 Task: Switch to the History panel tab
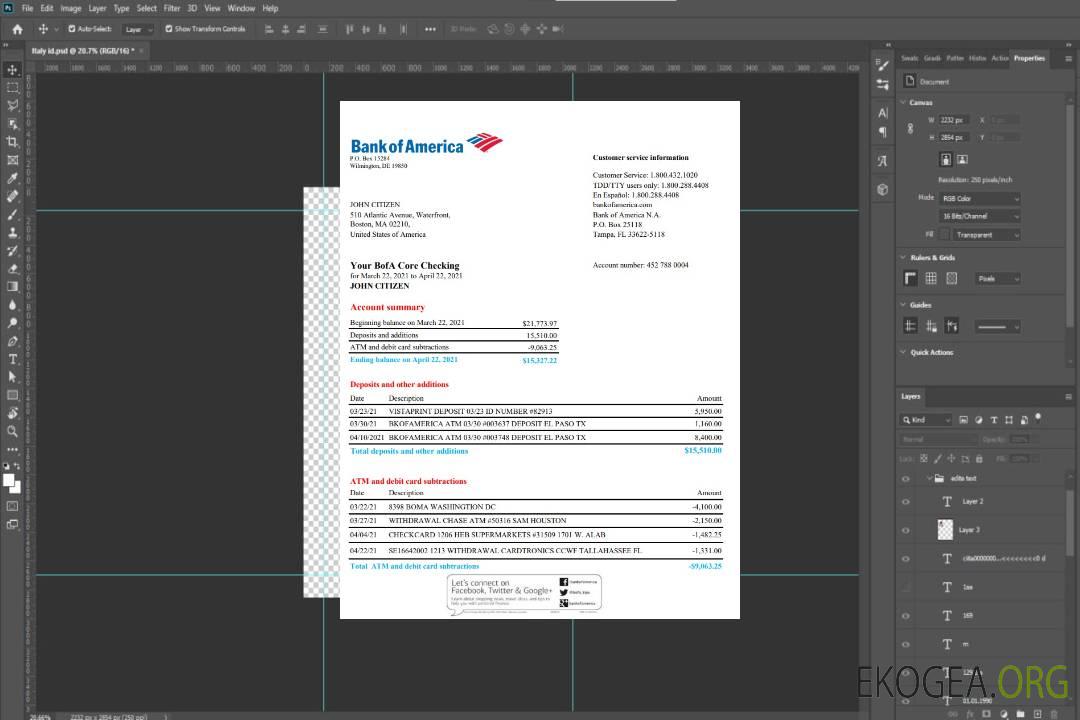pos(977,59)
